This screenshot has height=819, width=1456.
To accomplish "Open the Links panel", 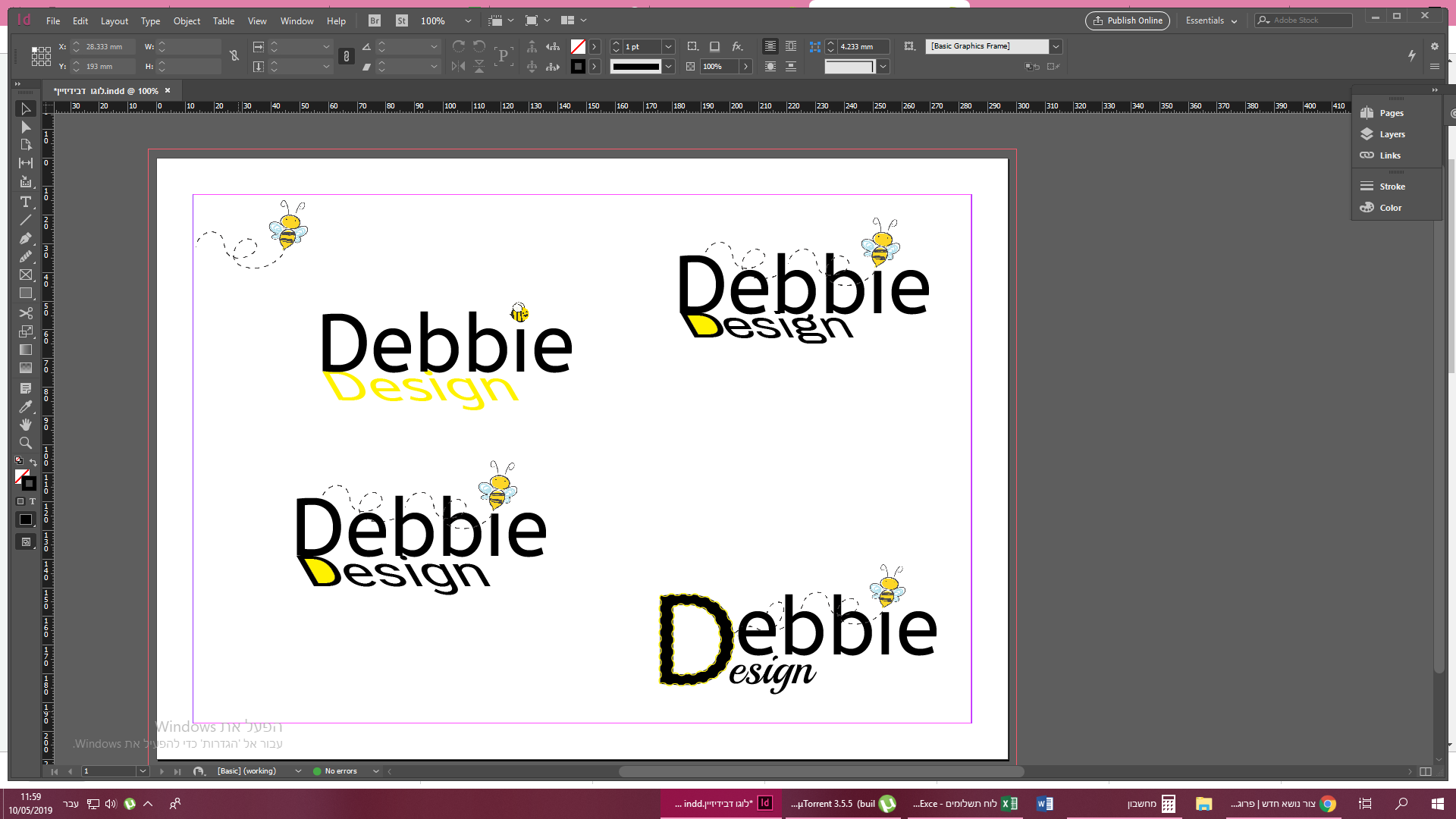I will click(1389, 155).
